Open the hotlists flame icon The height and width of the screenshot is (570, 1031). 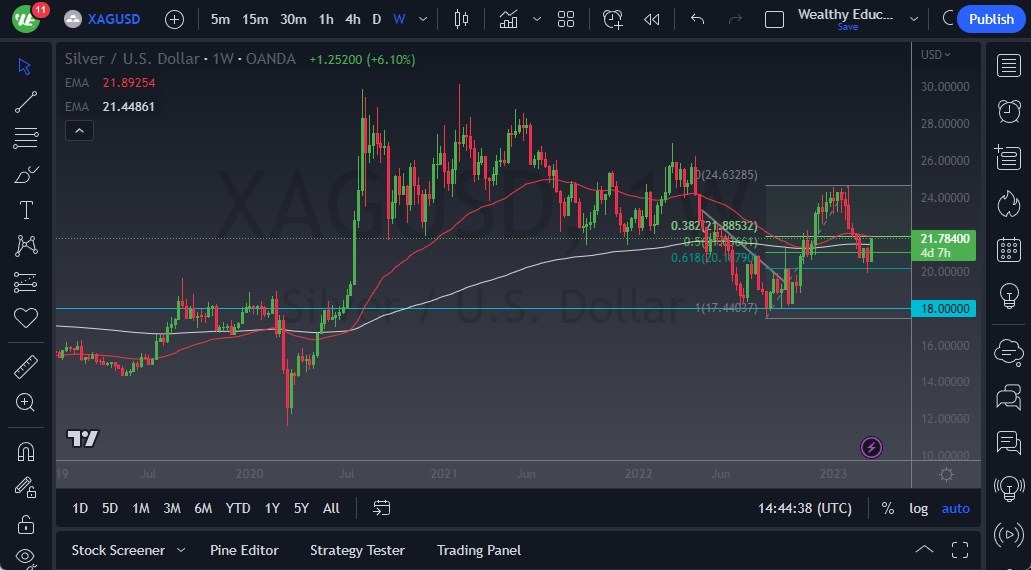(1009, 203)
